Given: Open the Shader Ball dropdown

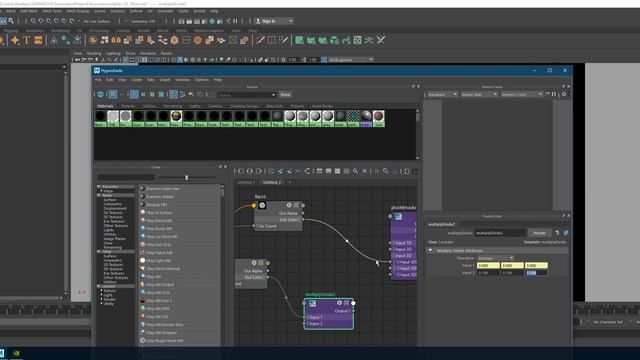Looking at the screenshot, I should click(479, 94).
